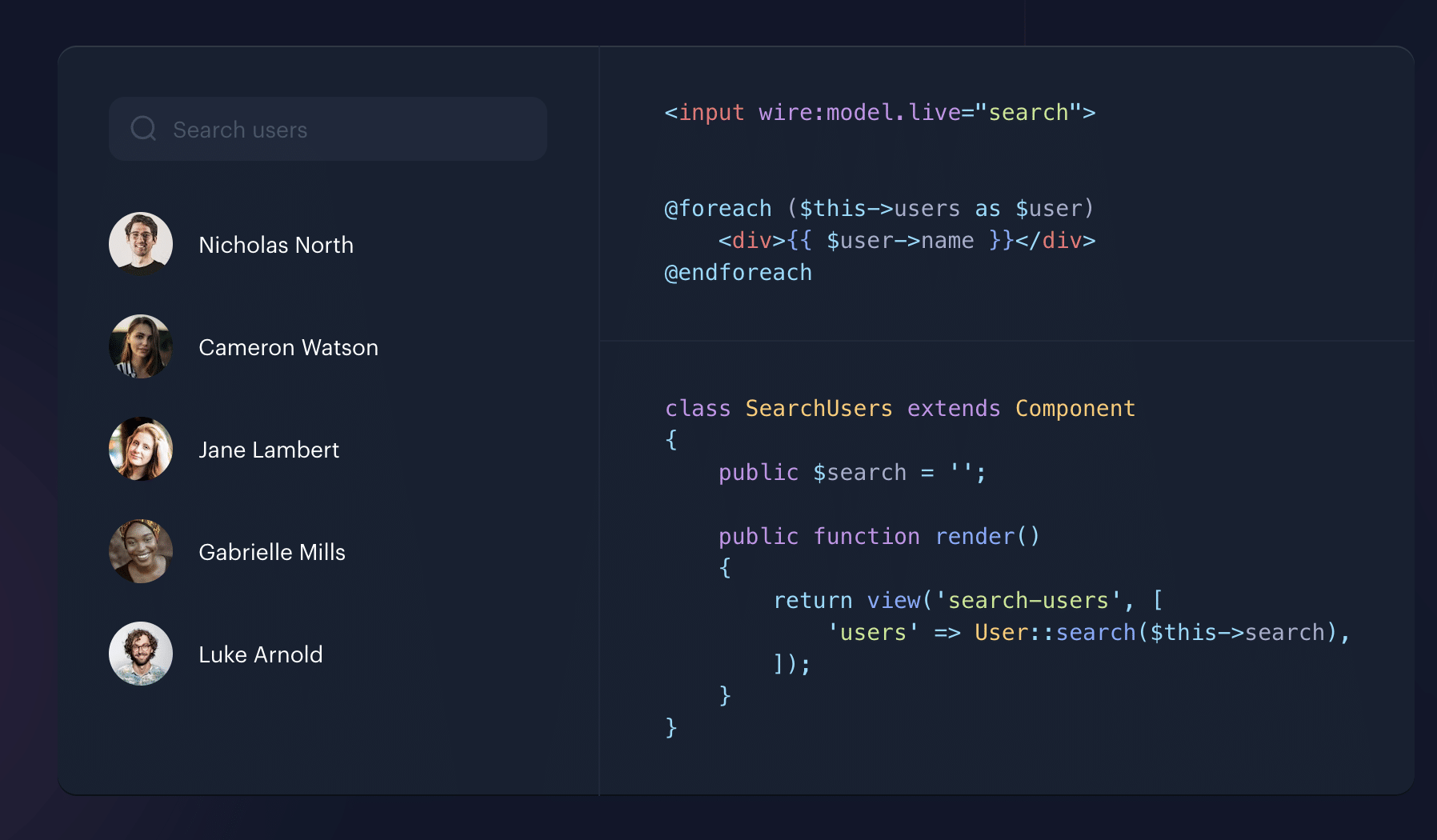Open the Cameron Watson user entry

[x=288, y=347]
